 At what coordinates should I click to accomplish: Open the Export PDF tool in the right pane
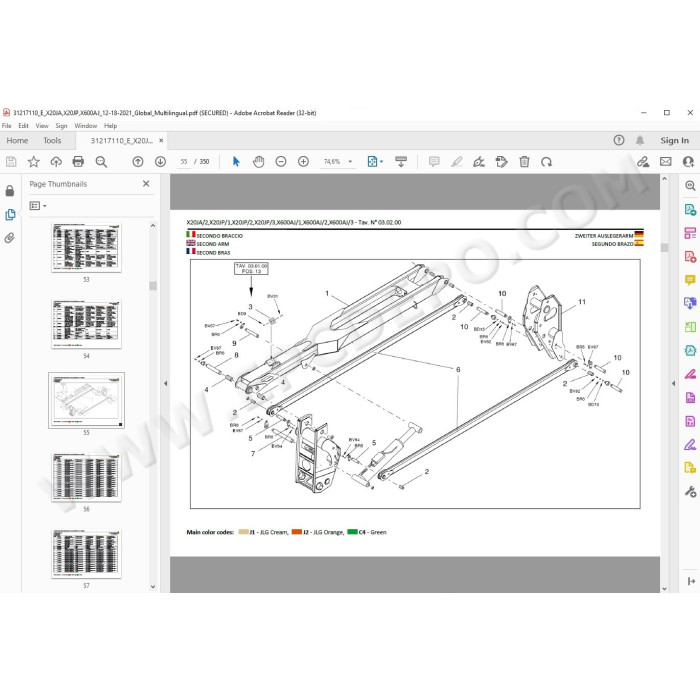coord(690,209)
